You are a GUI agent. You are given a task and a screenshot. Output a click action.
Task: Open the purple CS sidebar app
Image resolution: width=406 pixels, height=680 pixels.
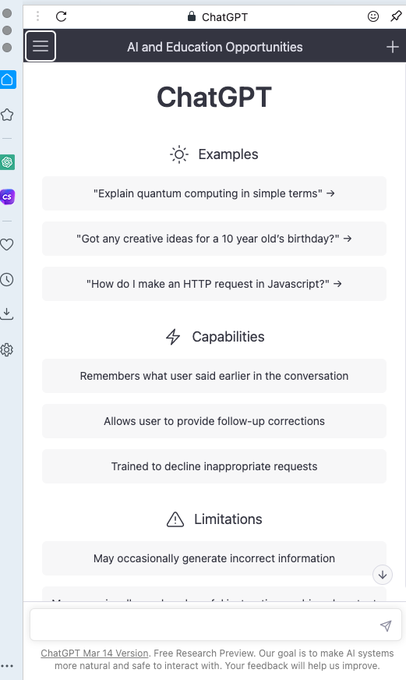tap(7, 197)
